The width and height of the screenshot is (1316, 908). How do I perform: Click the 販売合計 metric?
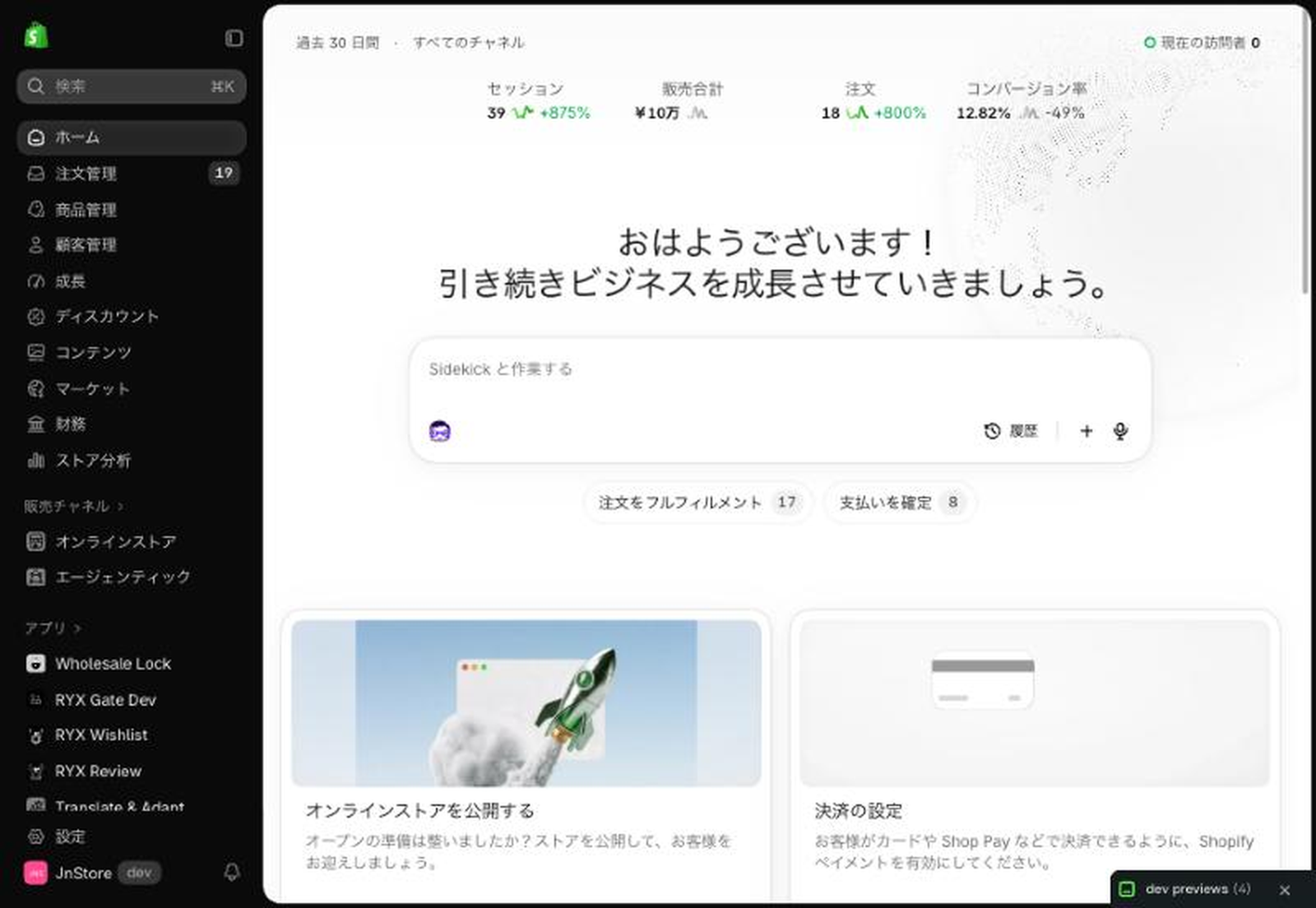point(679,100)
